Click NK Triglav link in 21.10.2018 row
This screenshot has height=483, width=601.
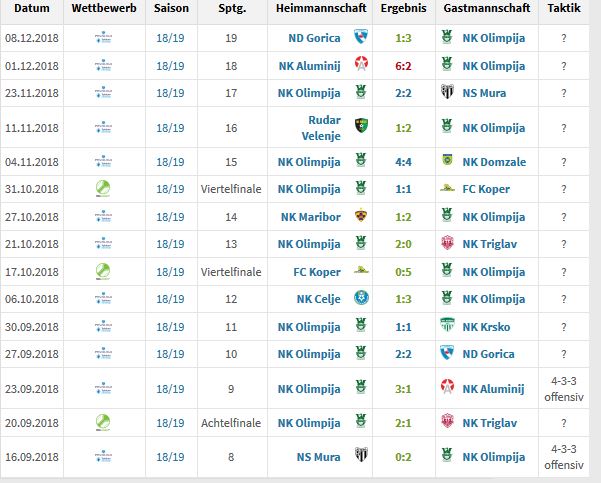[x=489, y=244]
